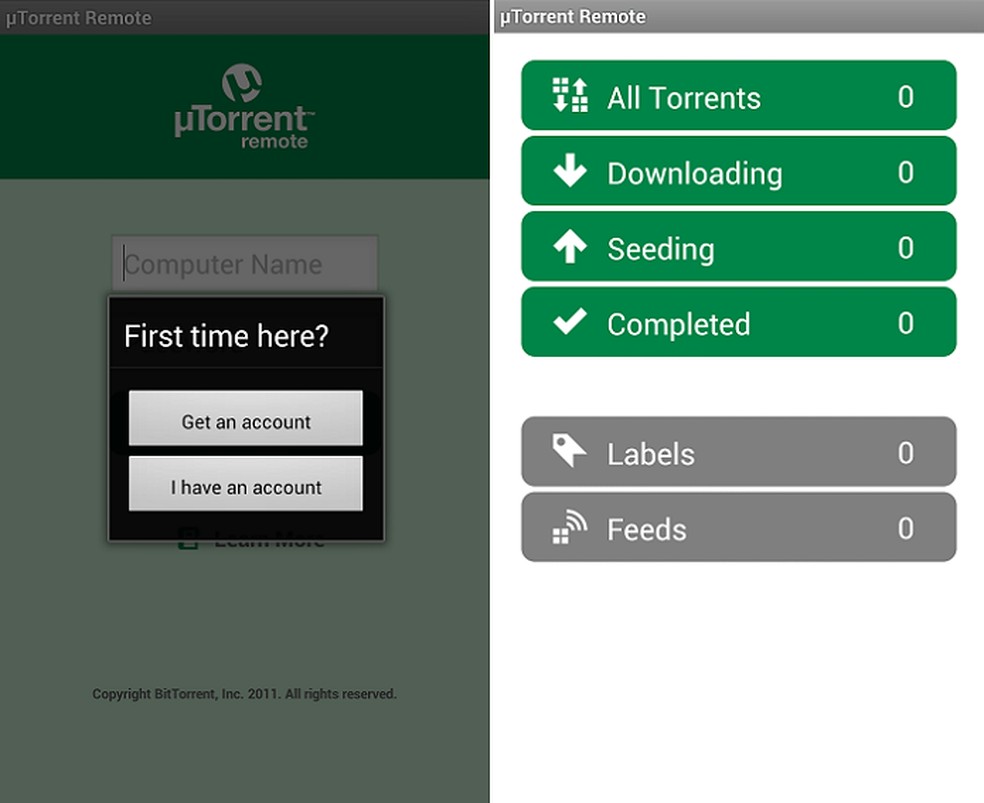
Task: Open the Labels section
Action: pos(739,451)
